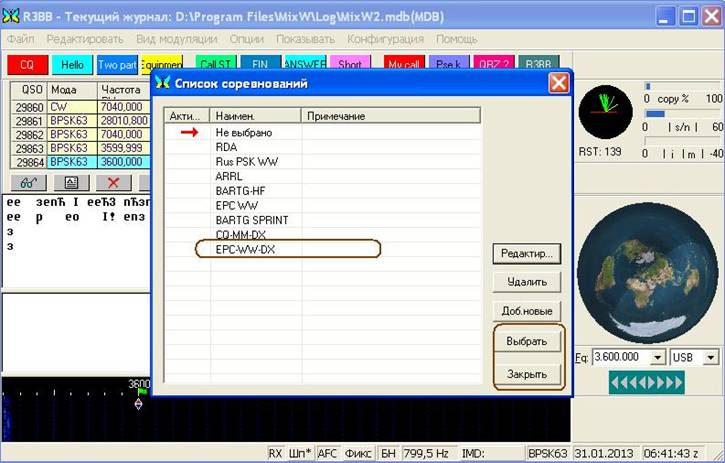Open the Файл menu
The image size is (725, 463).
(20, 39)
